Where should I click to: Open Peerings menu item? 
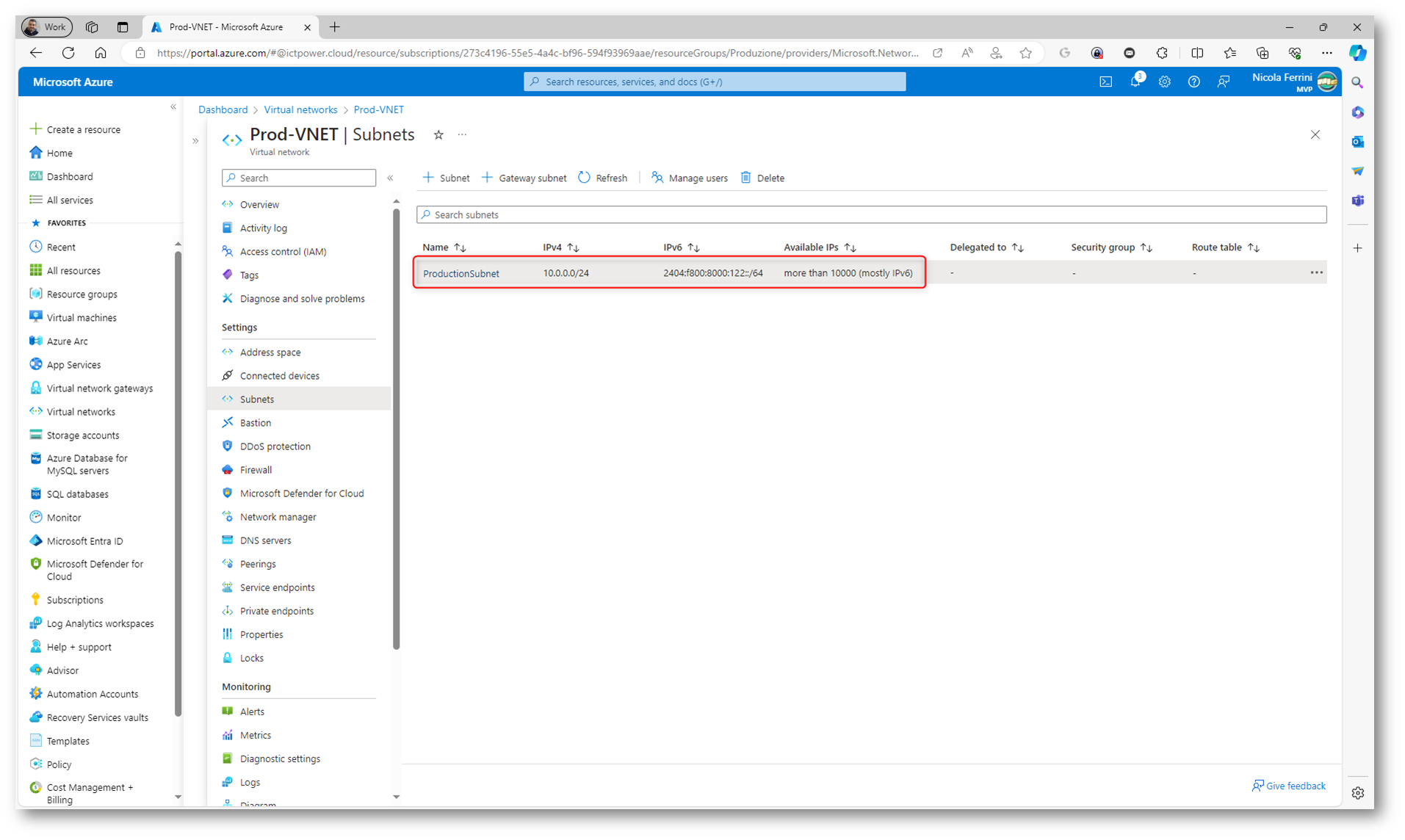point(257,564)
